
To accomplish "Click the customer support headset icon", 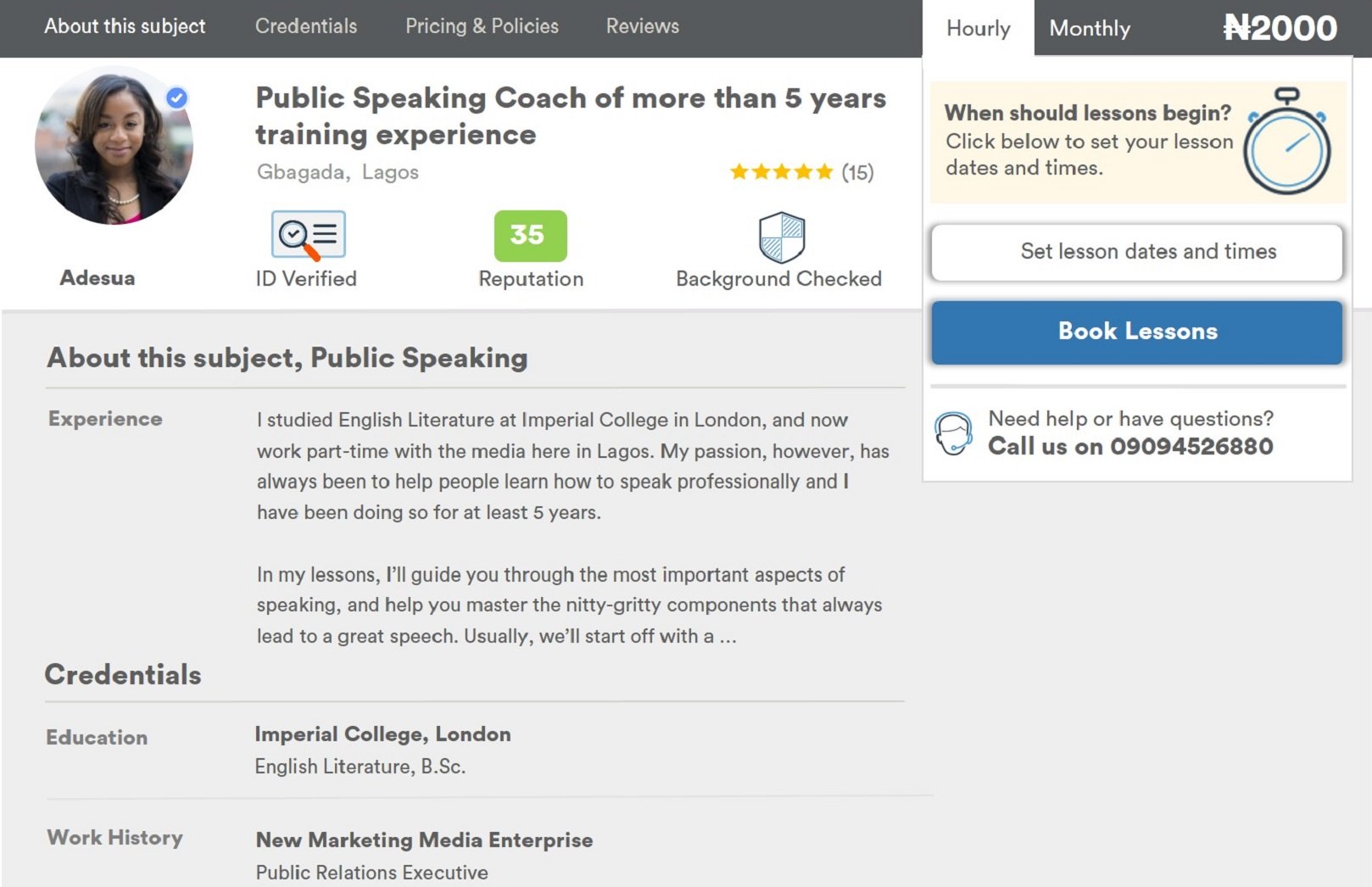I will 953,433.
